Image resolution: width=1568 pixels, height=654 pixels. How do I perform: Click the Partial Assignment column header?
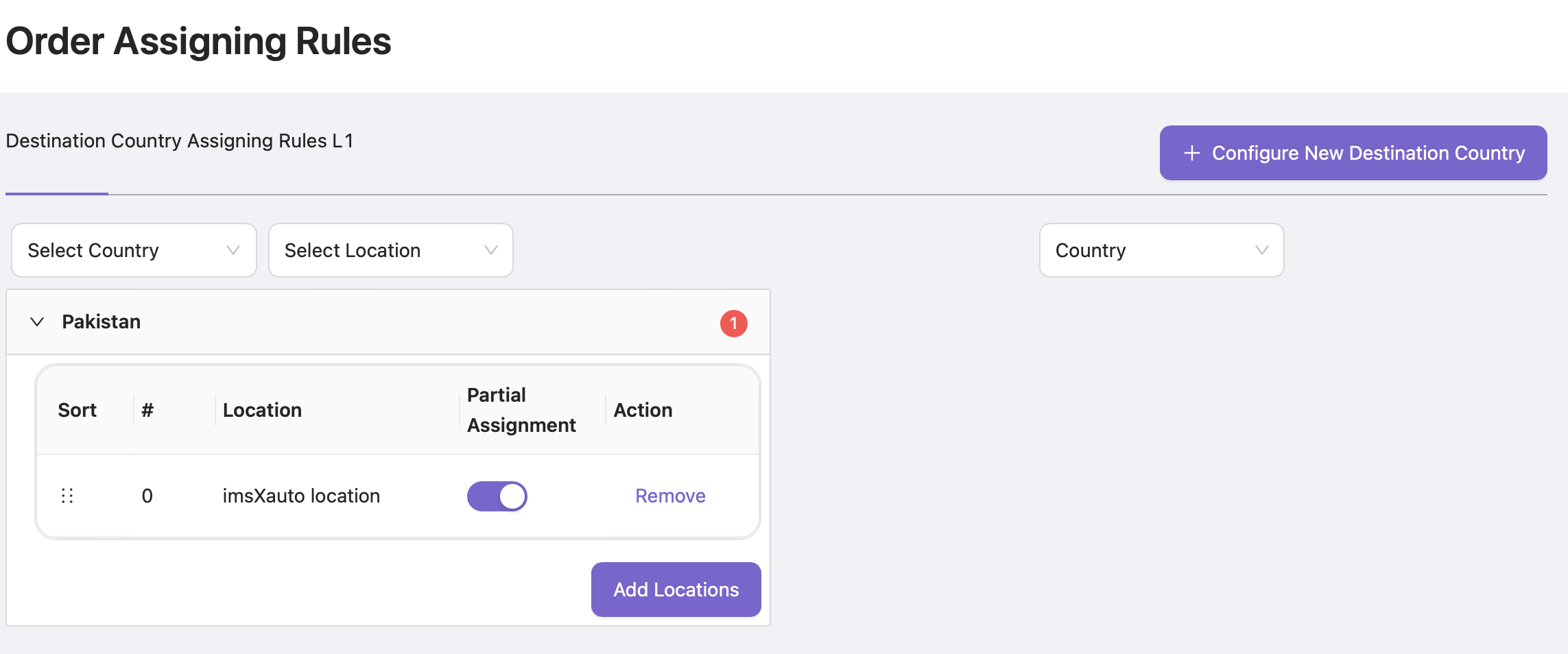point(521,410)
